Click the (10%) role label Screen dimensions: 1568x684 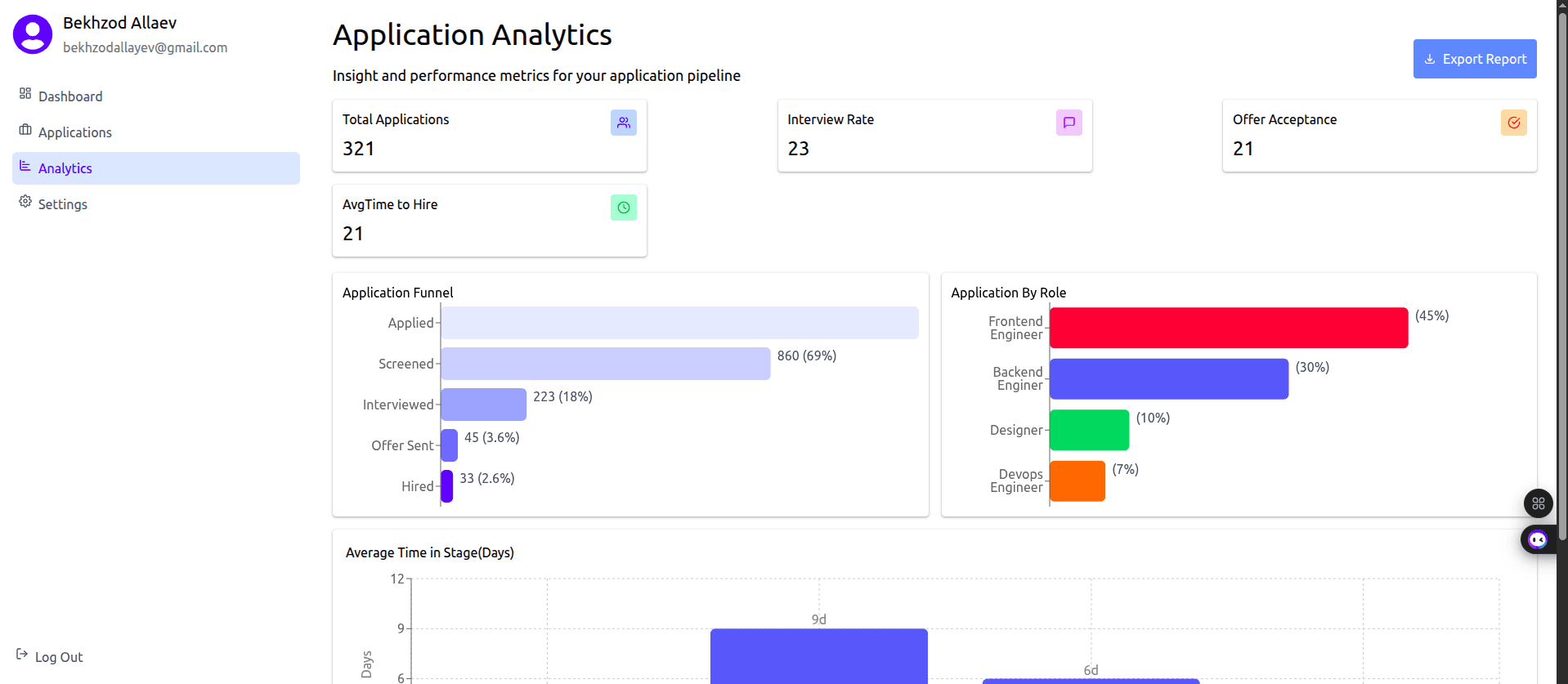tap(1154, 418)
